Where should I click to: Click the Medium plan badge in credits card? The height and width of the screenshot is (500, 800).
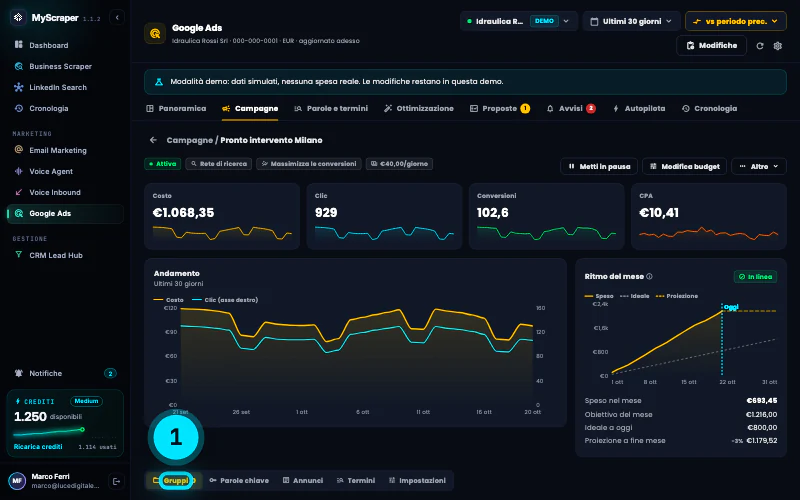[x=86, y=401]
